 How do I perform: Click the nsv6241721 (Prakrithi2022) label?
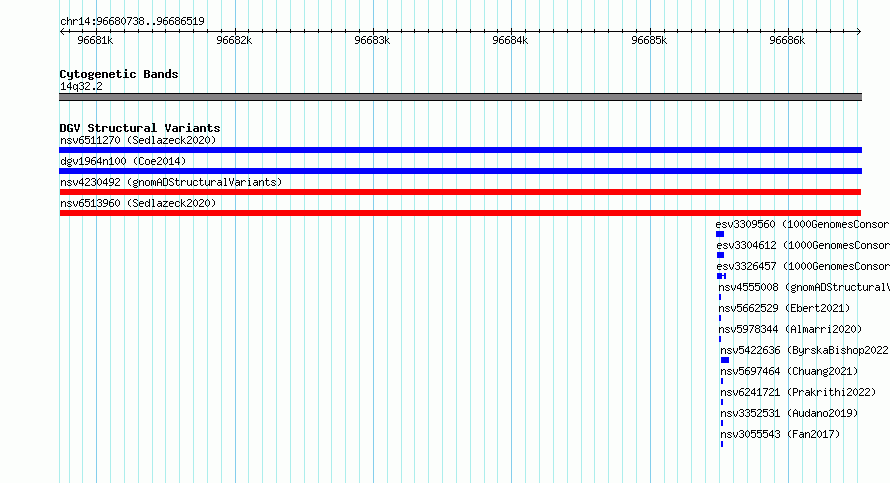[x=798, y=392]
